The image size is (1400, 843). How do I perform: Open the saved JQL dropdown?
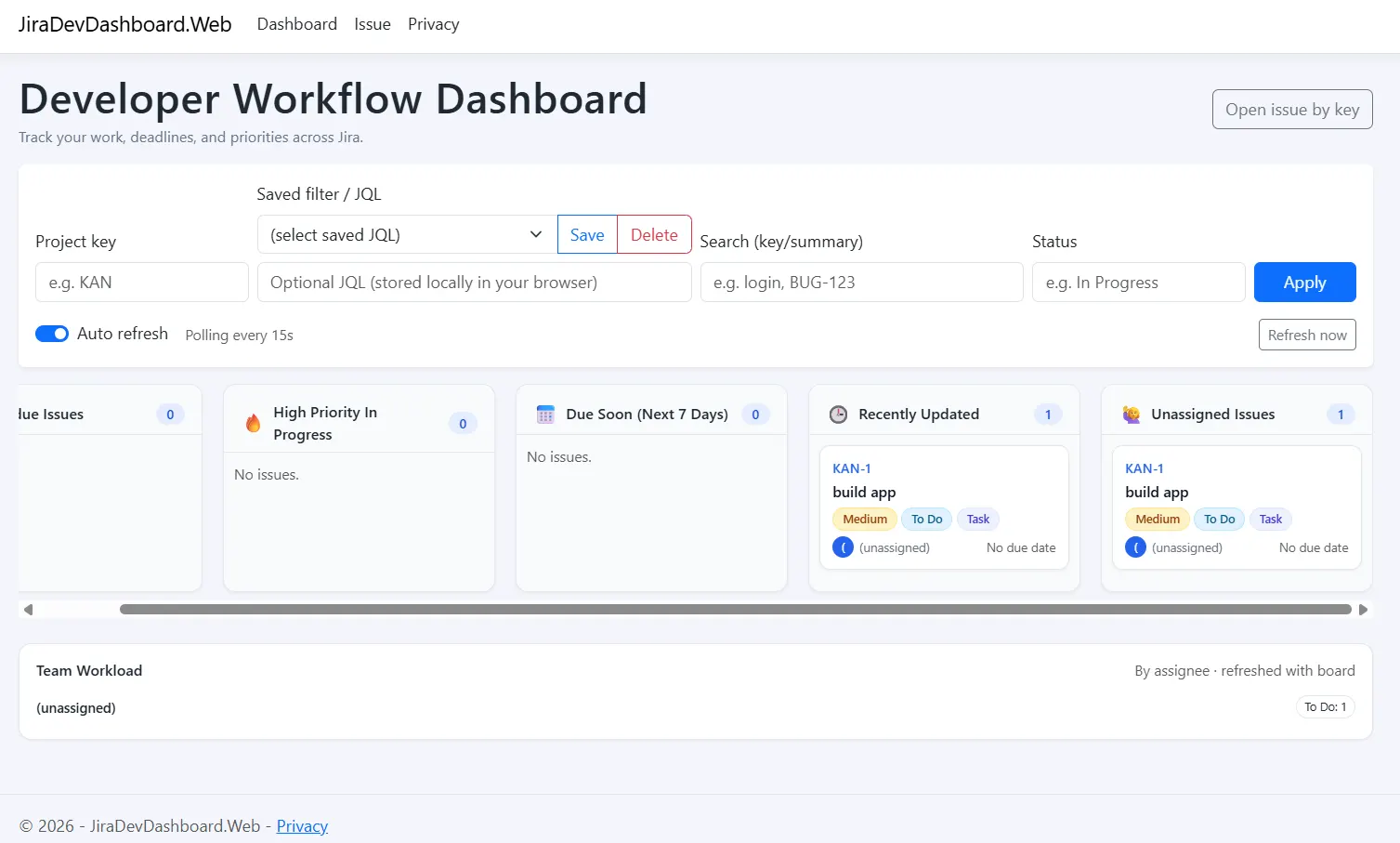[x=406, y=234]
